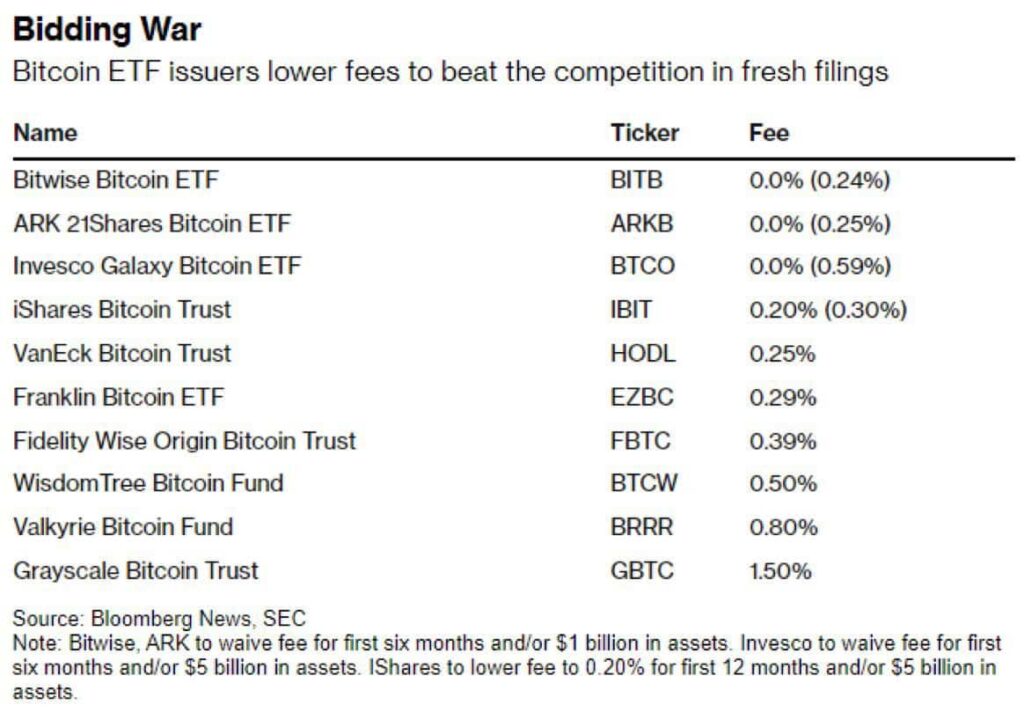
Task: Click the HODL ticker symbol
Action: [x=642, y=354]
